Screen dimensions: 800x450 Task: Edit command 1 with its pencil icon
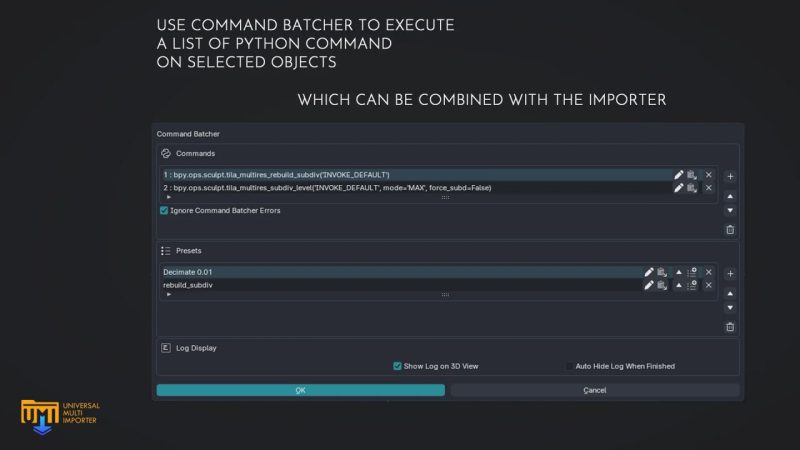click(x=679, y=175)
